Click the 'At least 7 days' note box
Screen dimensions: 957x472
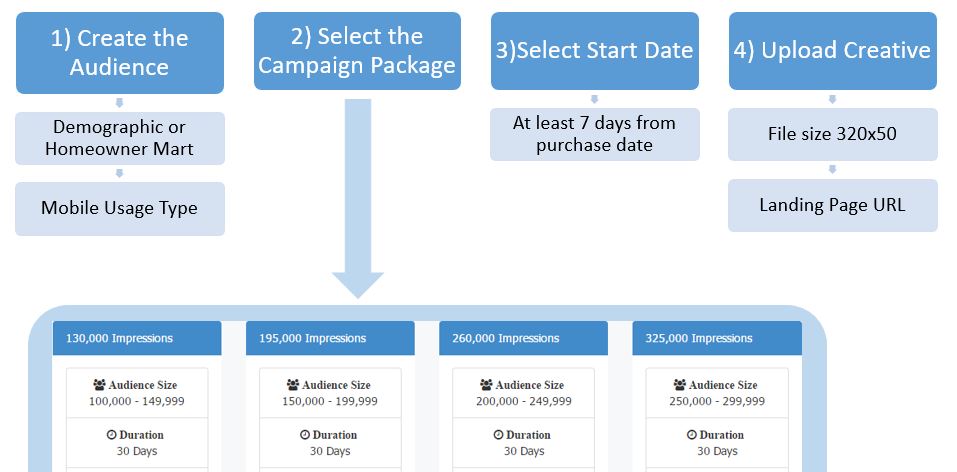(x=594, y=134)
